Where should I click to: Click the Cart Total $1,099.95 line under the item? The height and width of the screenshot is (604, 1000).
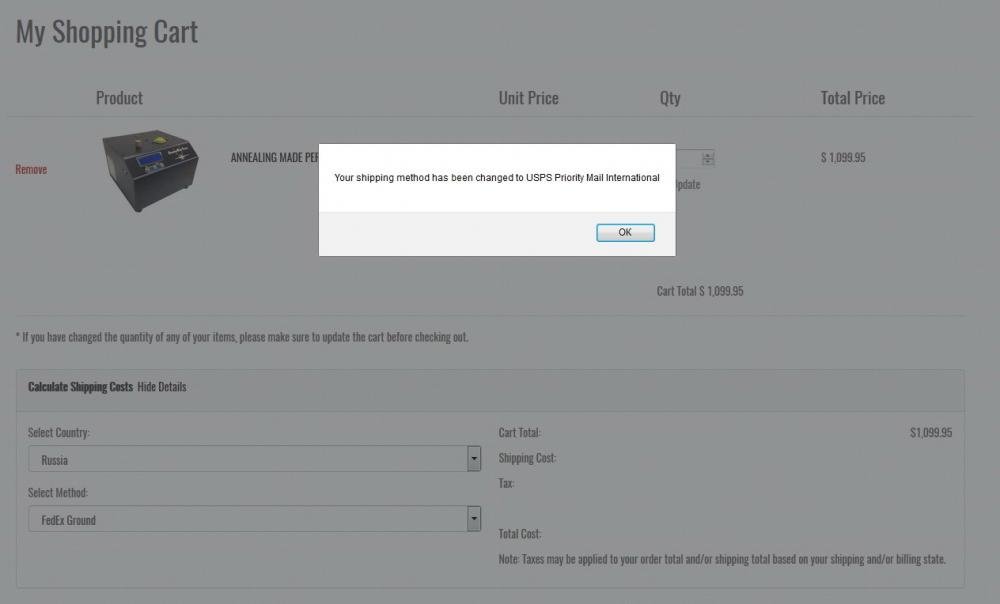699,291
